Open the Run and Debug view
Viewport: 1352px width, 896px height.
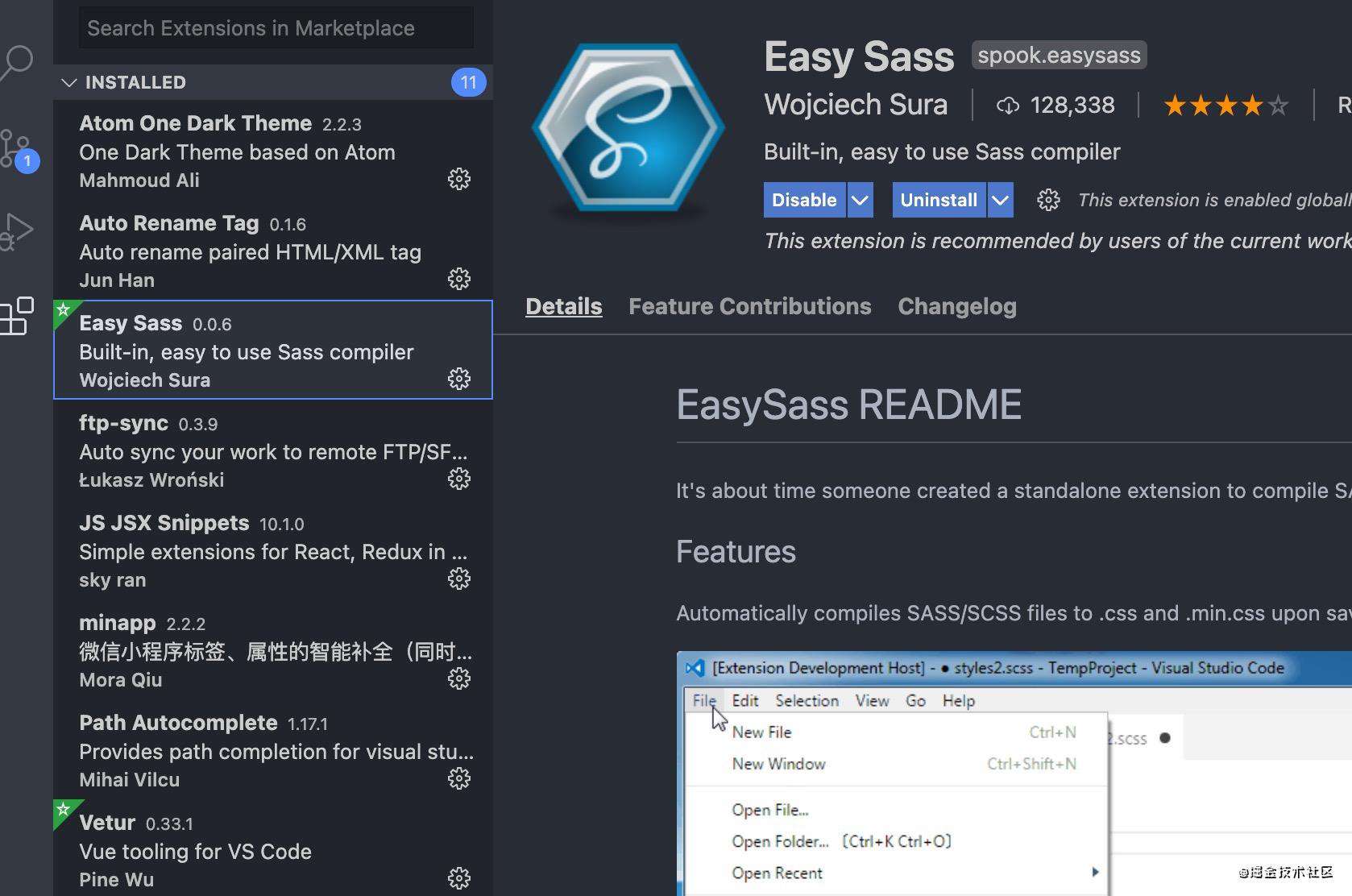(x=16, y=232)
